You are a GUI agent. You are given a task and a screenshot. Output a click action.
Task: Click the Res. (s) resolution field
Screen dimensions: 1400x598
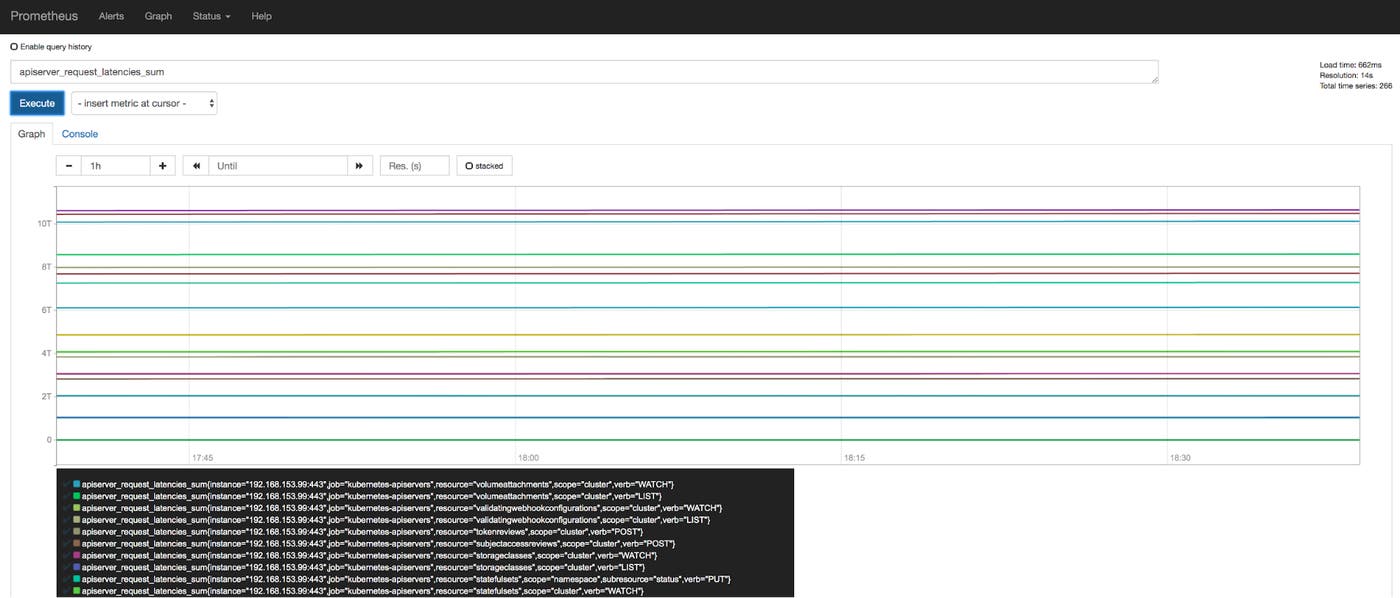(x=414, y=165)
